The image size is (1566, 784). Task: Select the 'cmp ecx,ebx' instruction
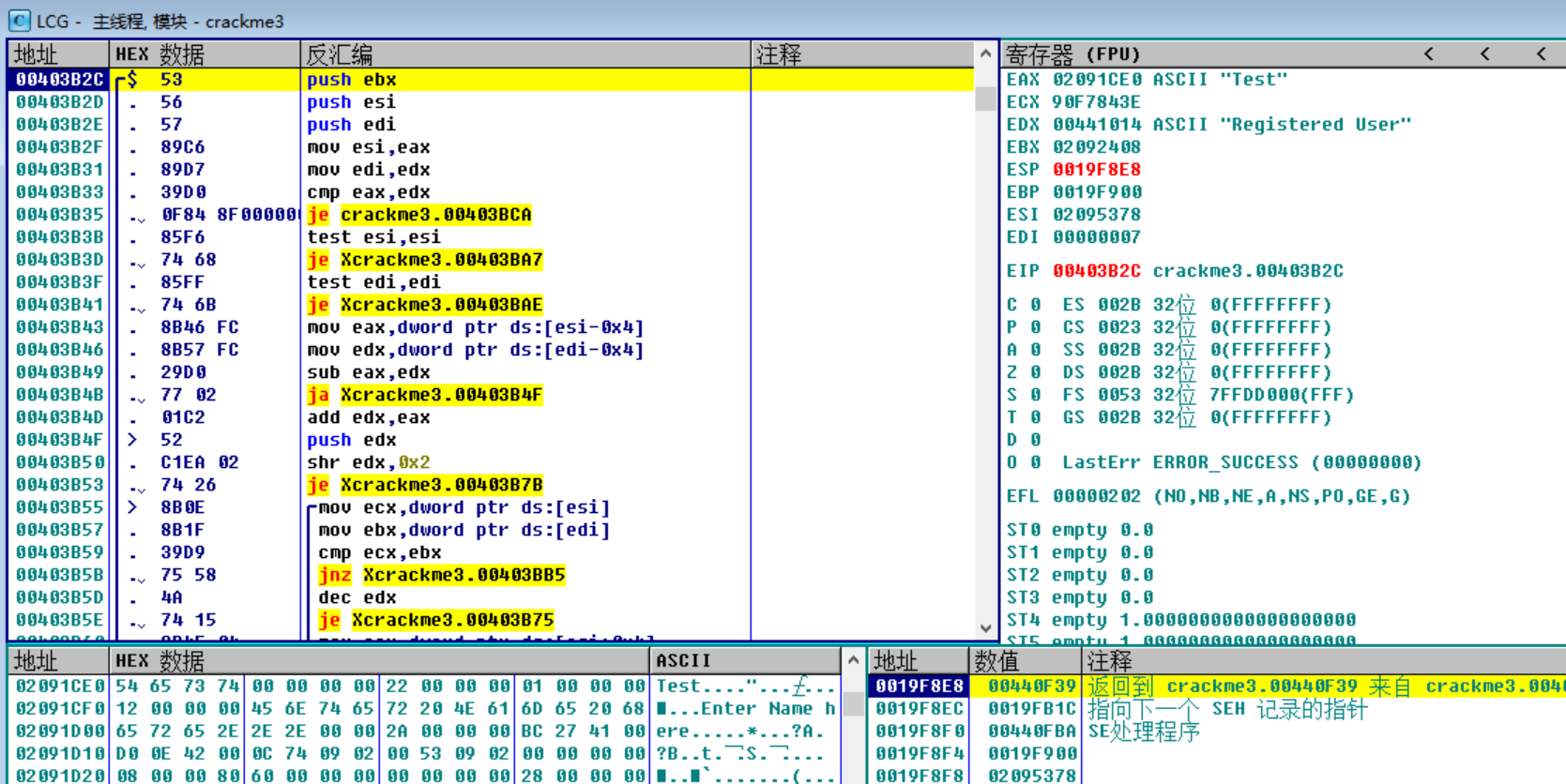(x=379, y=552)
